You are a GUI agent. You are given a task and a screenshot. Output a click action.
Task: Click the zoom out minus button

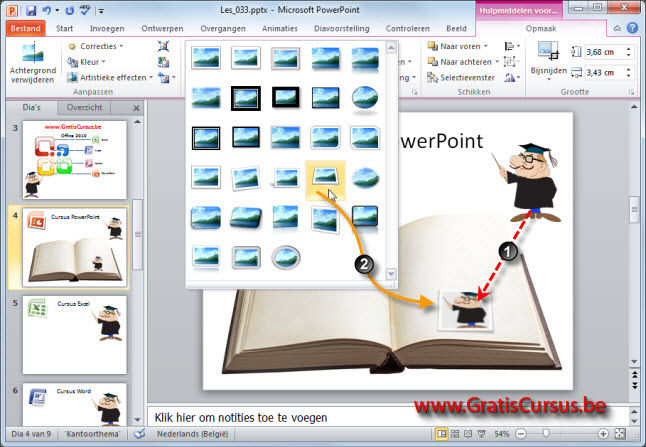tap(521, 433)
